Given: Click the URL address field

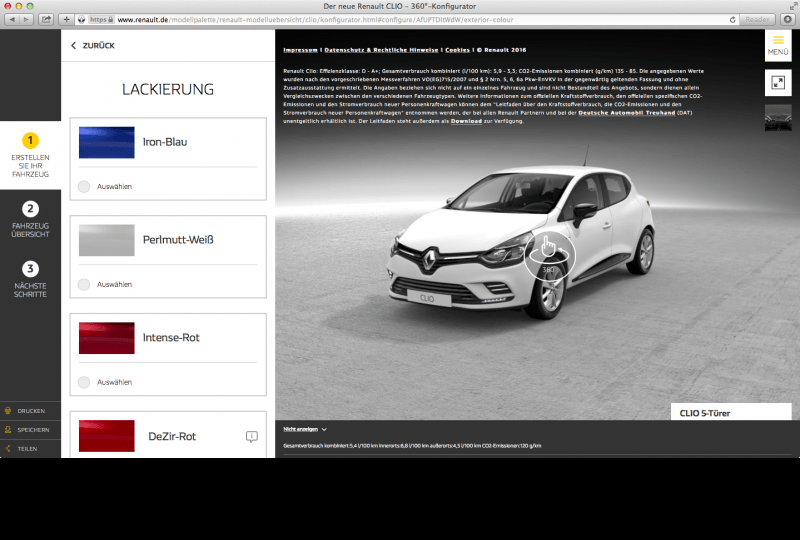Looking at the screenshot, I should (x=408, y=19).
